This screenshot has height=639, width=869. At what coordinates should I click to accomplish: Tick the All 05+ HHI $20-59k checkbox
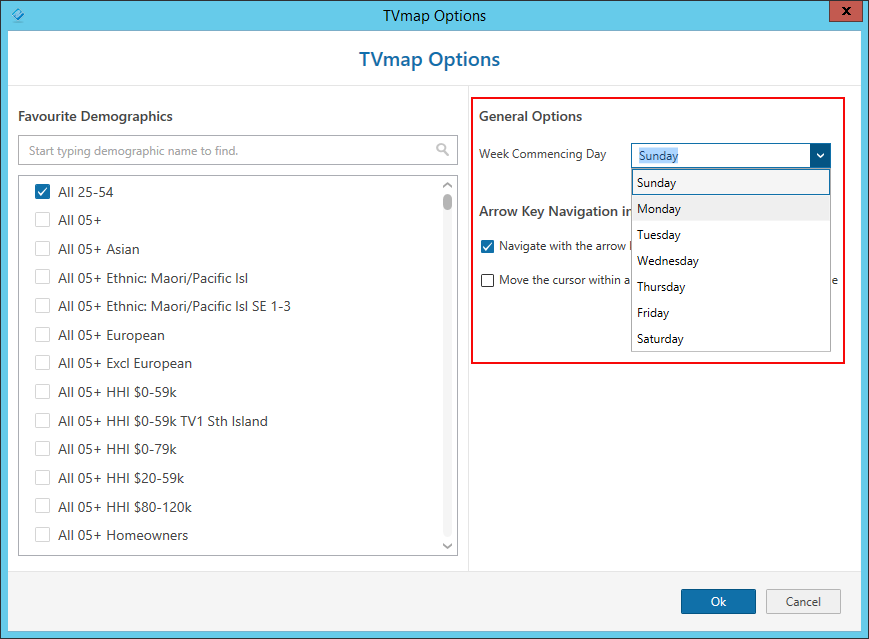pyautogui.click(x=42, y=478)
